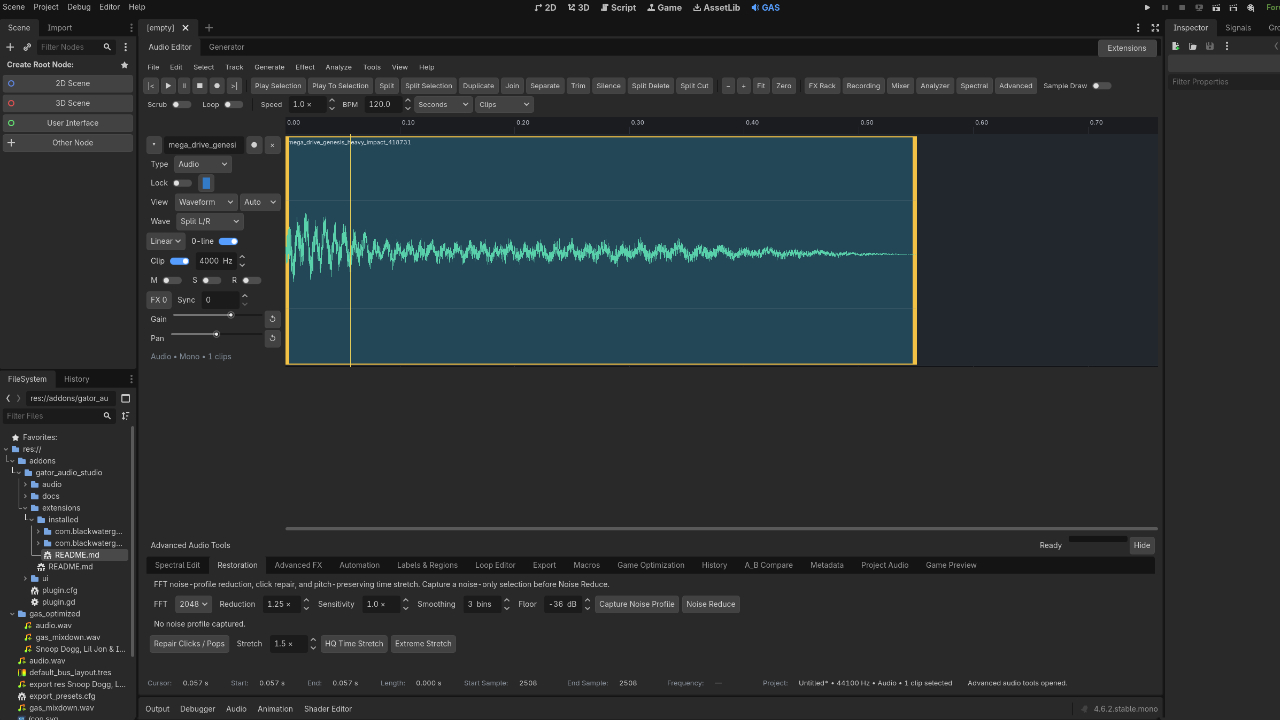Open the Generate menu

(269, 67)
